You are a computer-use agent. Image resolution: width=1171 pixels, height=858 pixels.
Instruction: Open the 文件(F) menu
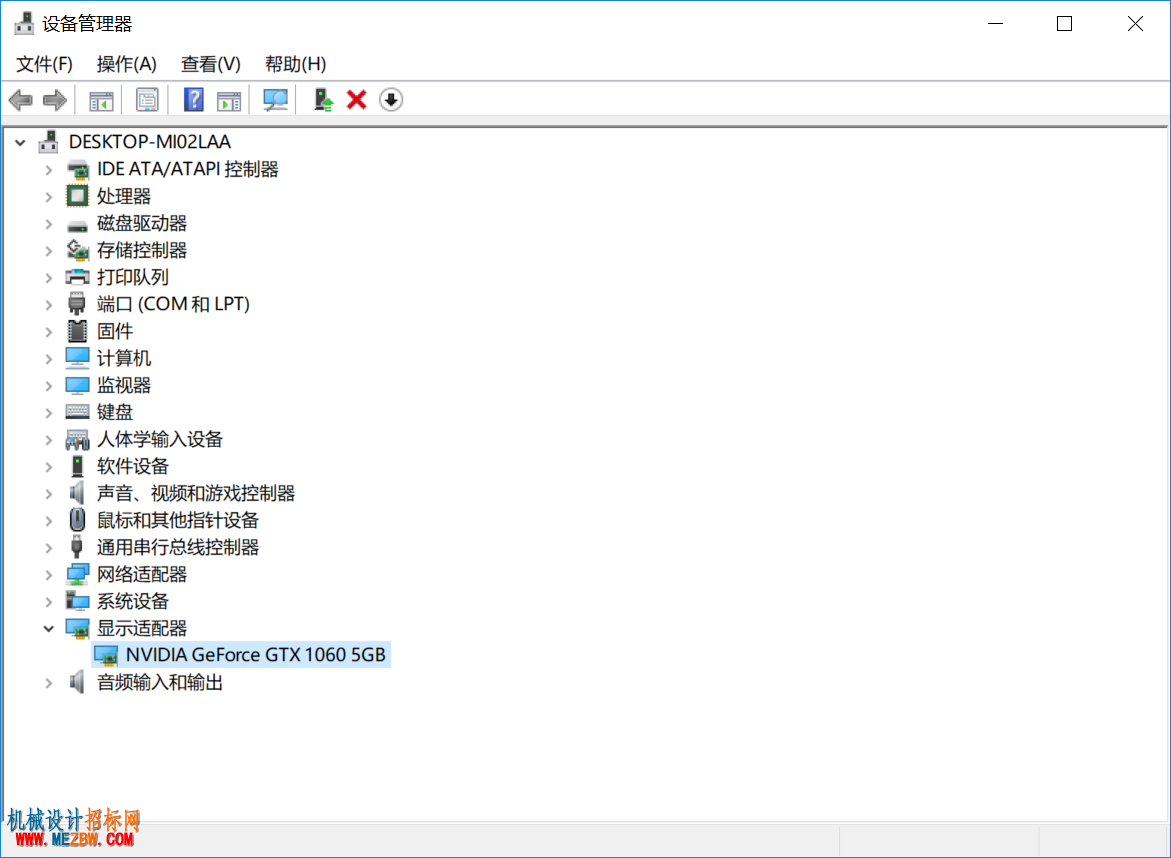[x=44, y=64]
